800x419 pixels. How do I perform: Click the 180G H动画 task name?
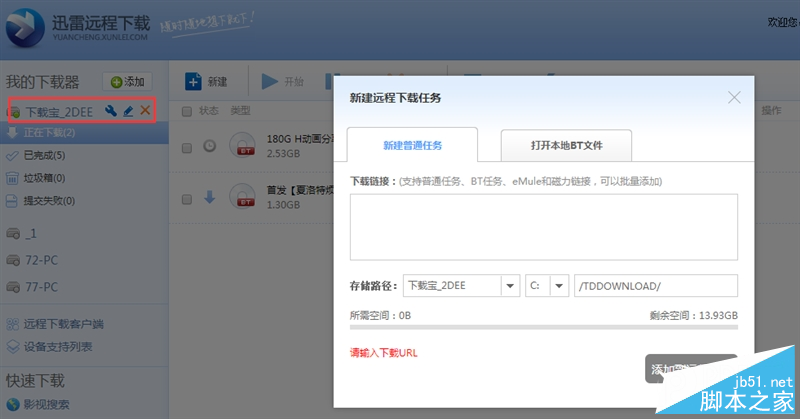300,139
